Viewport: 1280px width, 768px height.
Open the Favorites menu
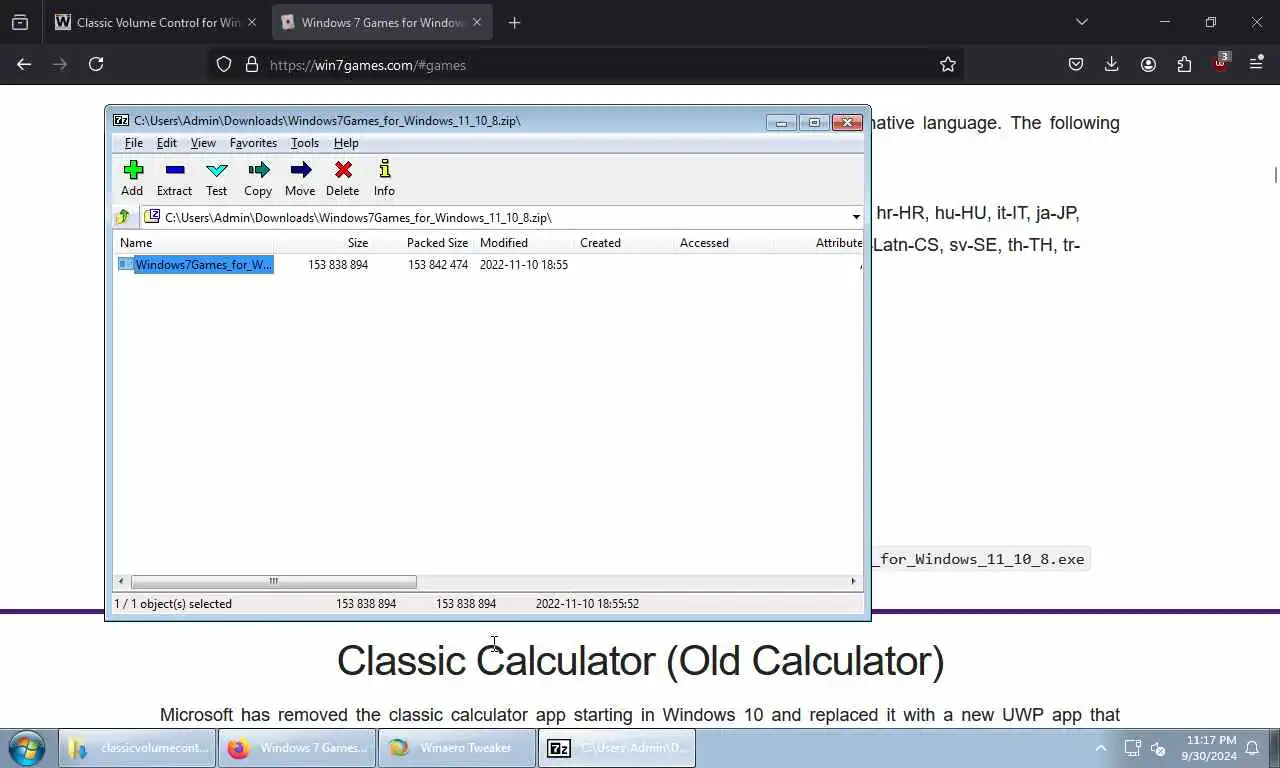coord(253,143)
